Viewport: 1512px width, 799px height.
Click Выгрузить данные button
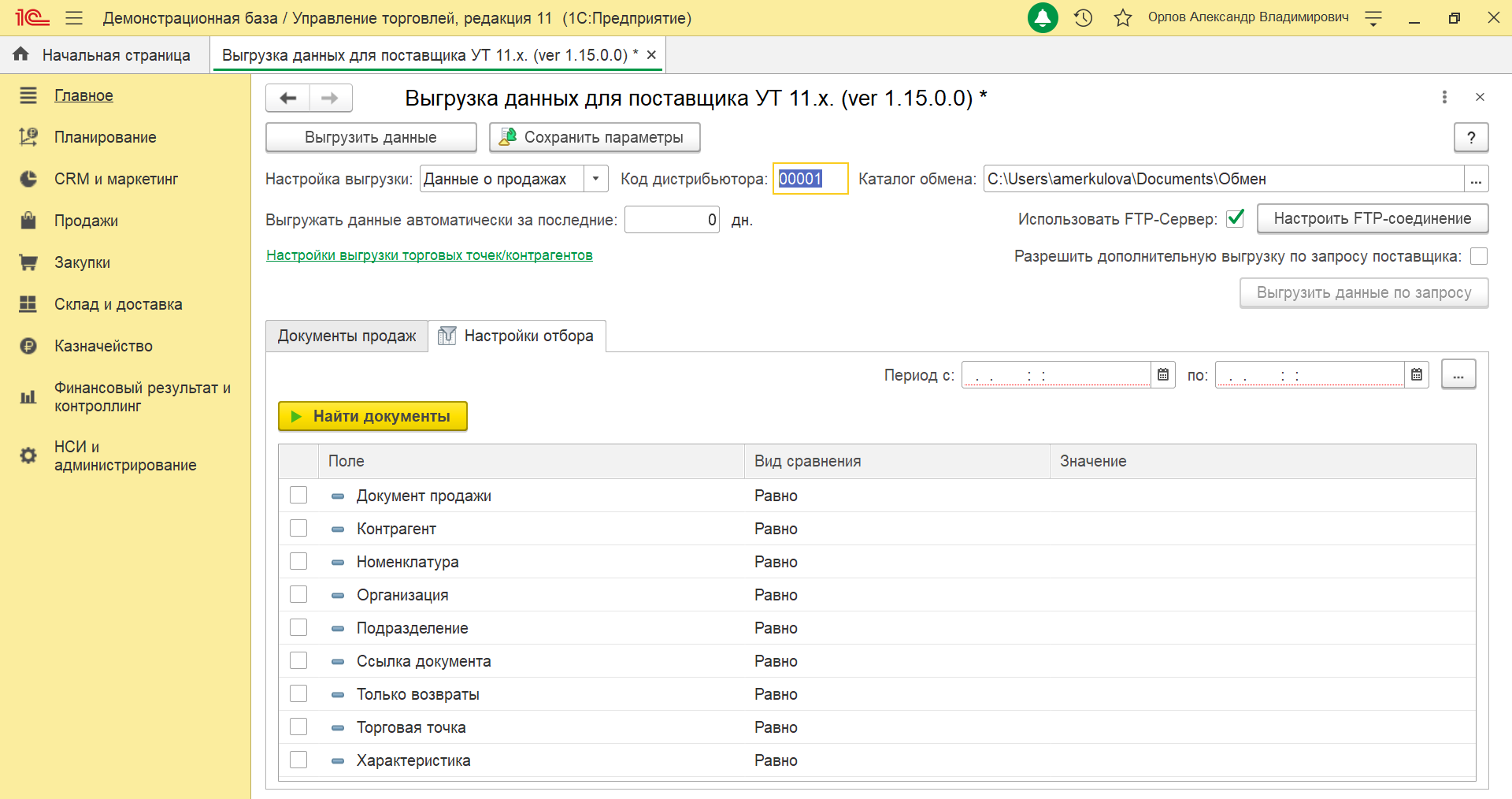(x=371, y=137)
